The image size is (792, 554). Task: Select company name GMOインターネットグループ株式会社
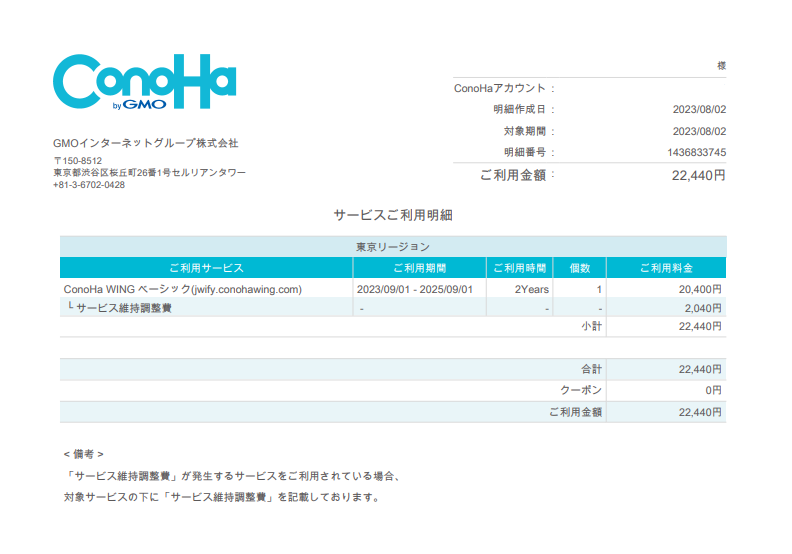pos(145,143)
